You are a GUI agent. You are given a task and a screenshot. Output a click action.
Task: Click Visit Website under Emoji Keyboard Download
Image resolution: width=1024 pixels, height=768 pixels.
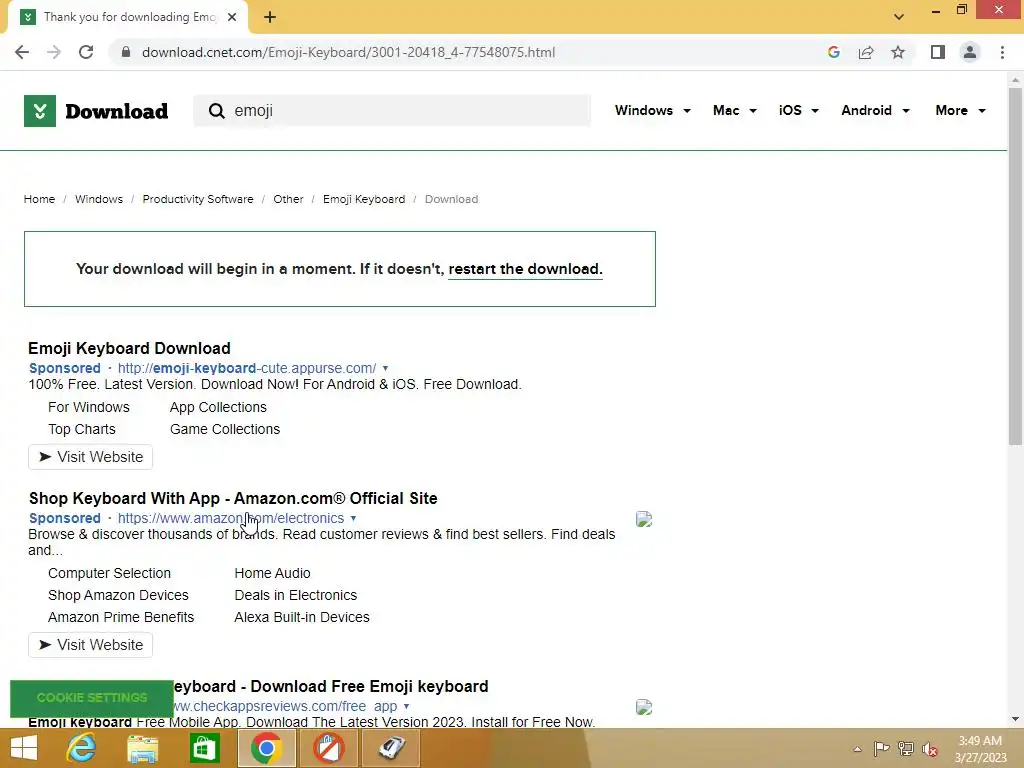coord(90,457)
